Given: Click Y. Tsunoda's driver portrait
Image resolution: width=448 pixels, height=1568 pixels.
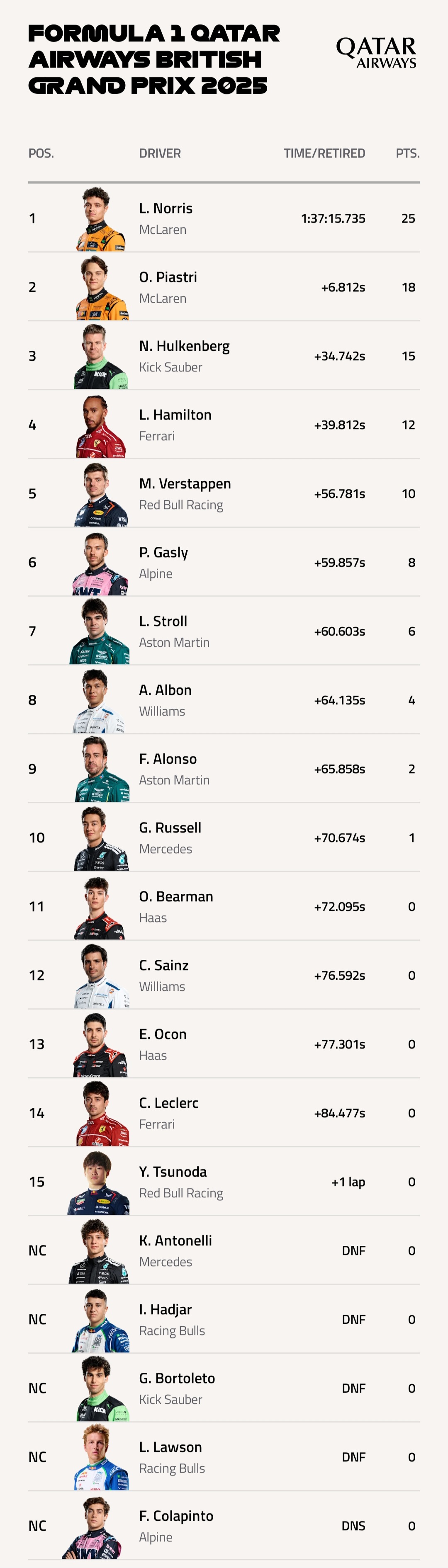Looking at the screenshot, I should click(x=99, y=1182).
